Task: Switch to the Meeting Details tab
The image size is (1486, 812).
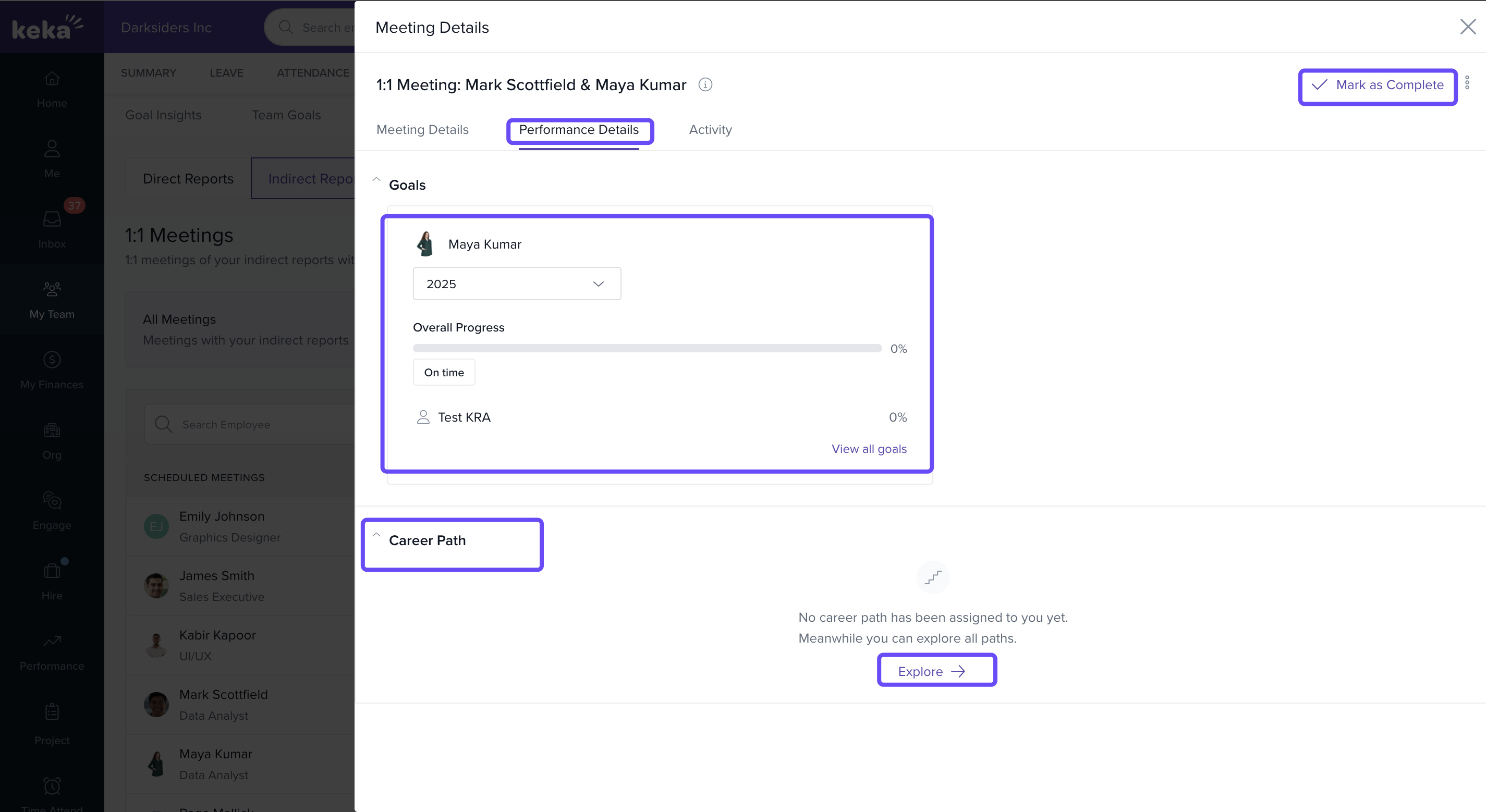Action: (x=422, y=130)
